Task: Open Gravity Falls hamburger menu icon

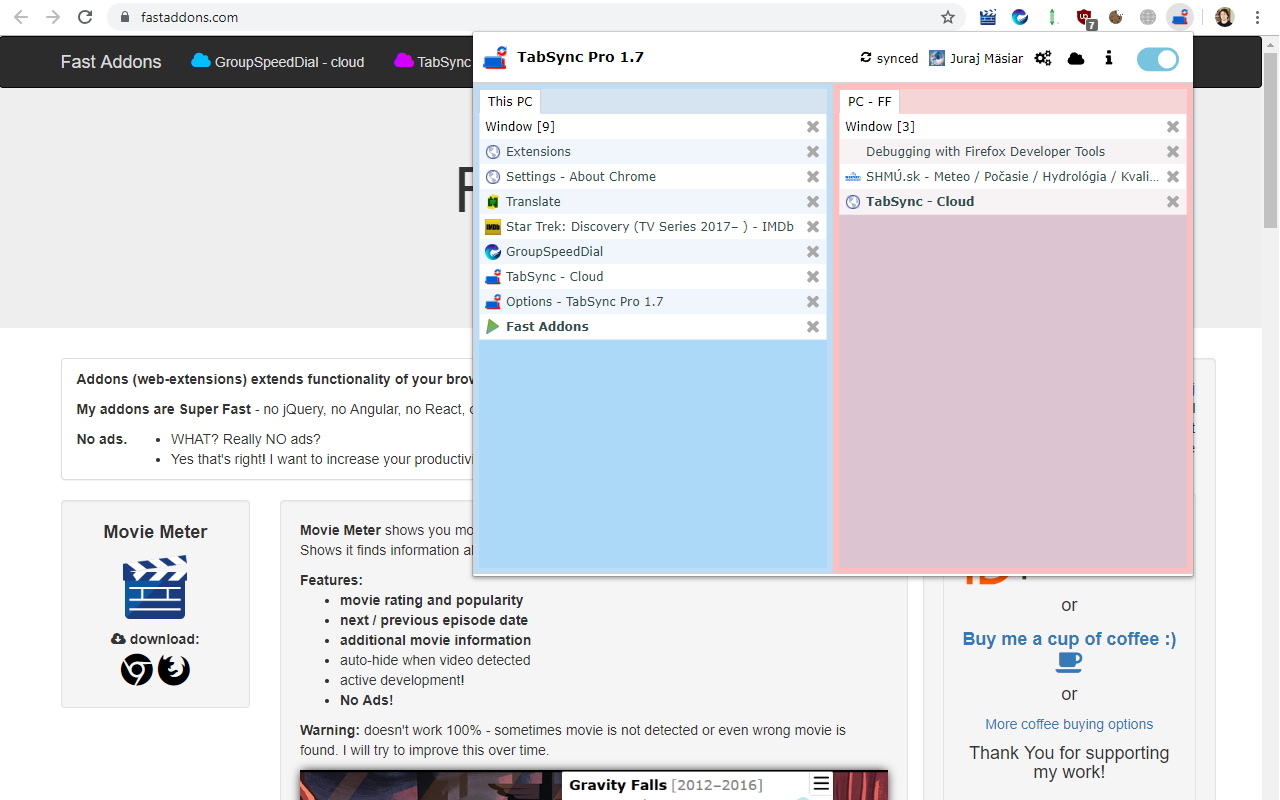Action: pos(822,784)
